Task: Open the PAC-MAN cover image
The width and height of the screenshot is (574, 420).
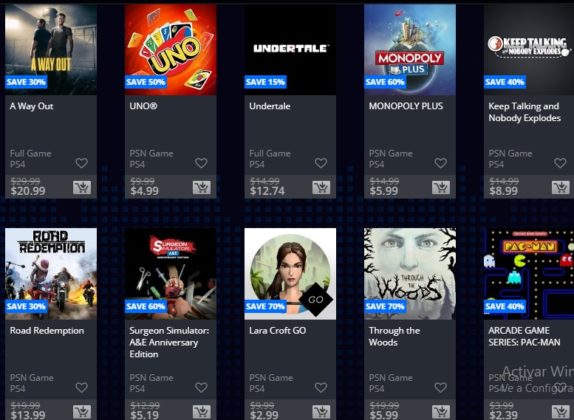Action: pyautogui.click(x=529, y=274)
